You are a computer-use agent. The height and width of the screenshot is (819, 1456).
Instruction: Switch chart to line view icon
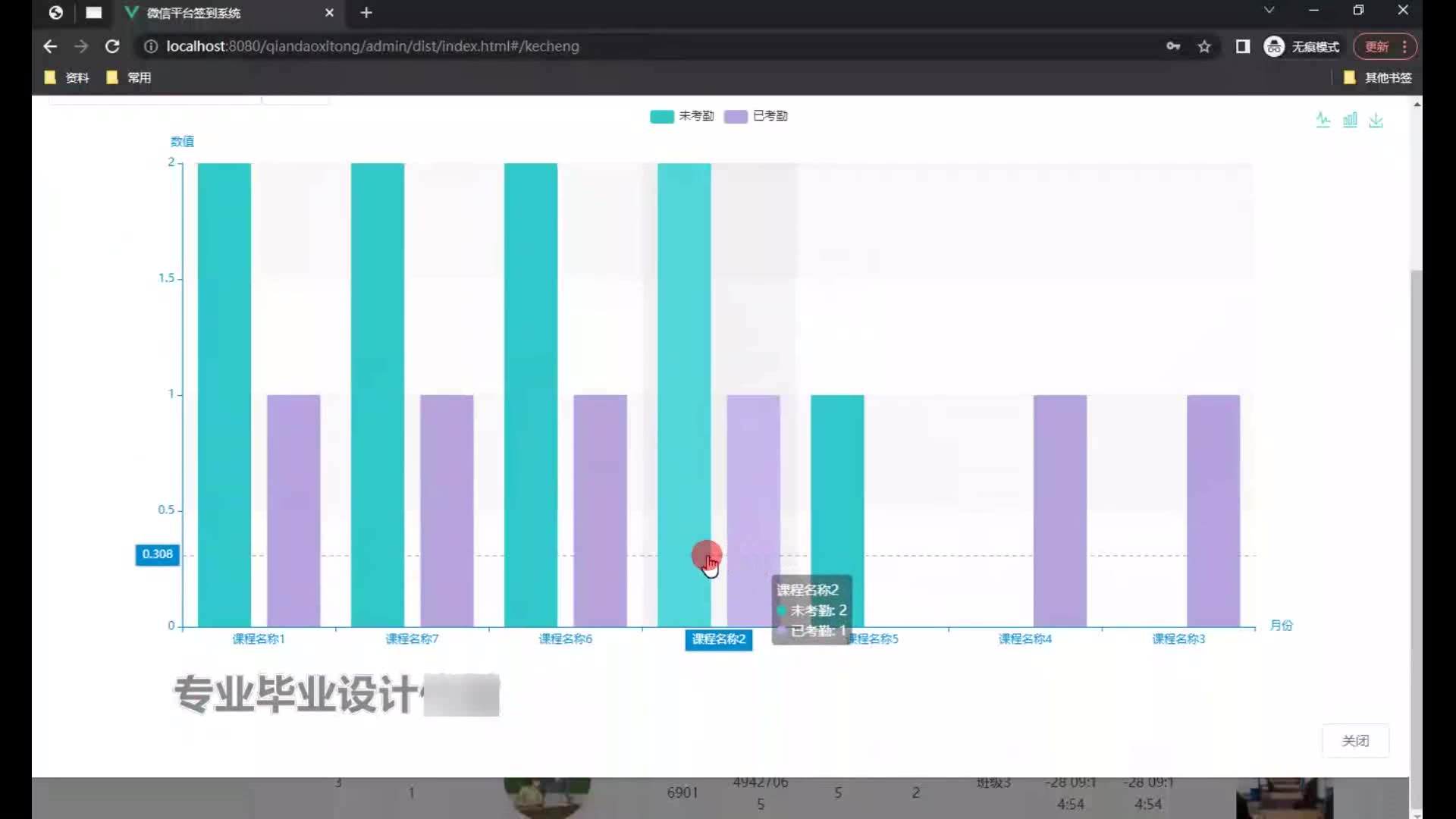pyautogui.click(x=1323, y=120)
